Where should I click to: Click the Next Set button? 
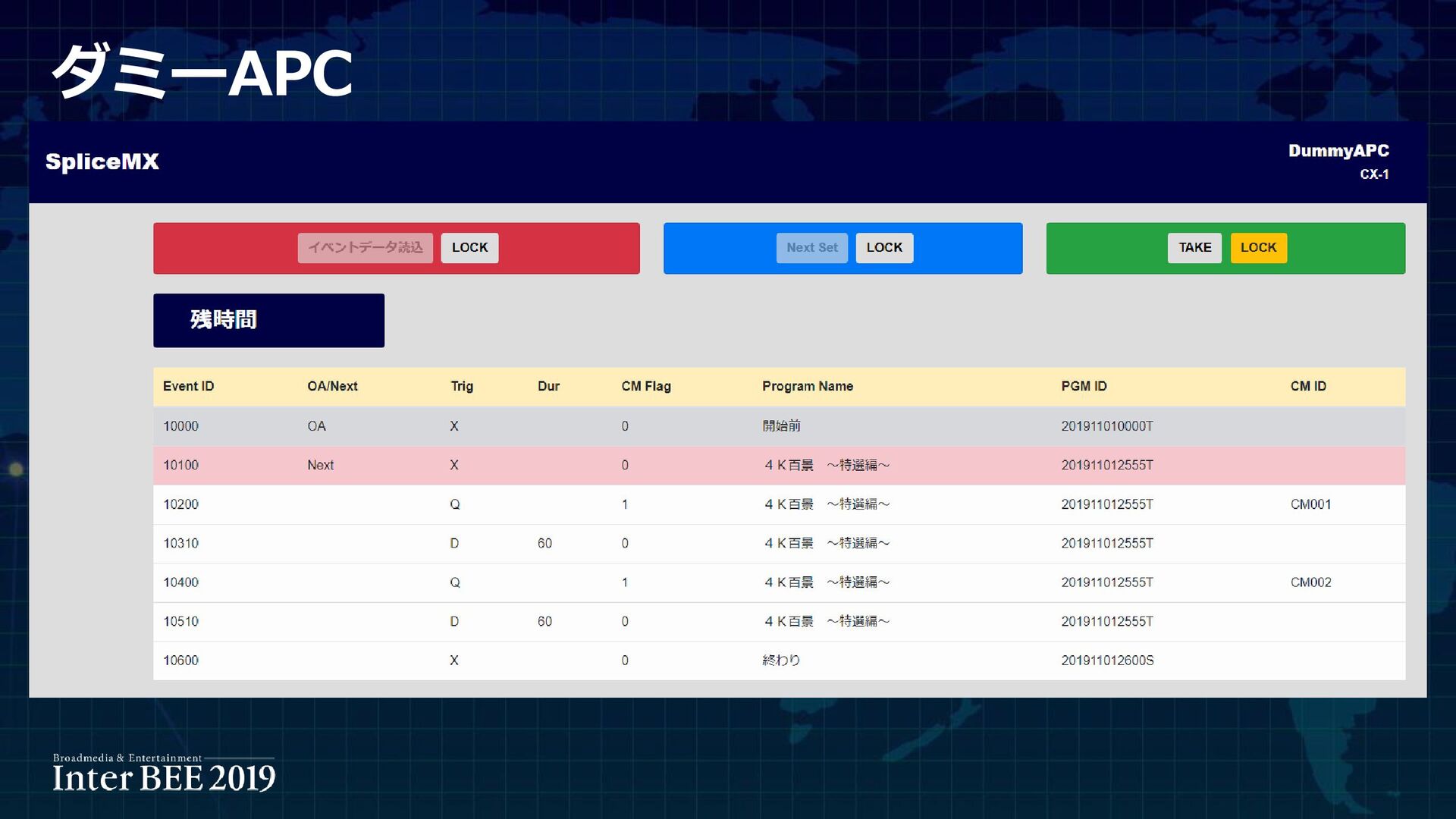[811, 248]
